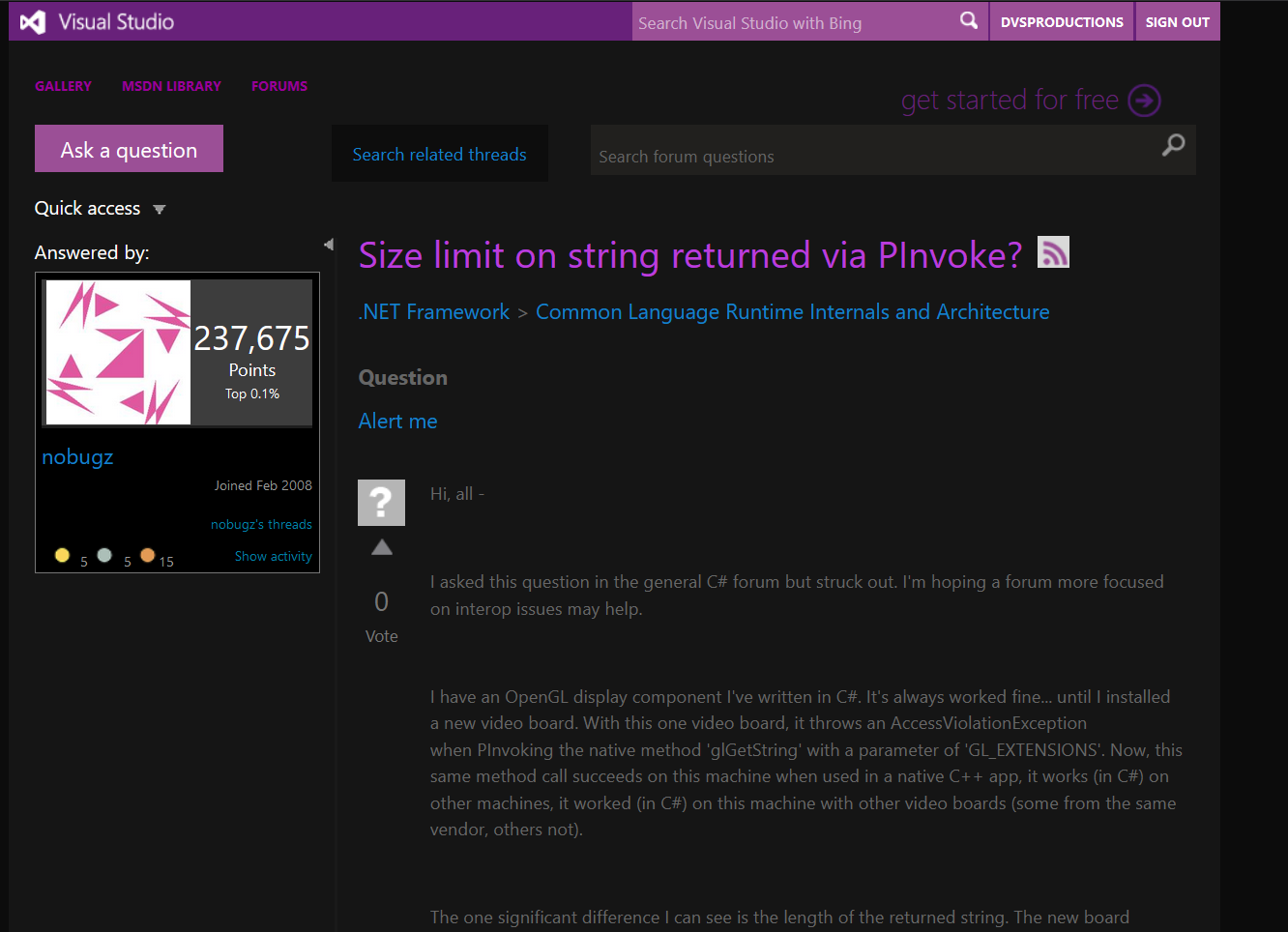
Task: Click the Alert me link
Action: point(397,421)
